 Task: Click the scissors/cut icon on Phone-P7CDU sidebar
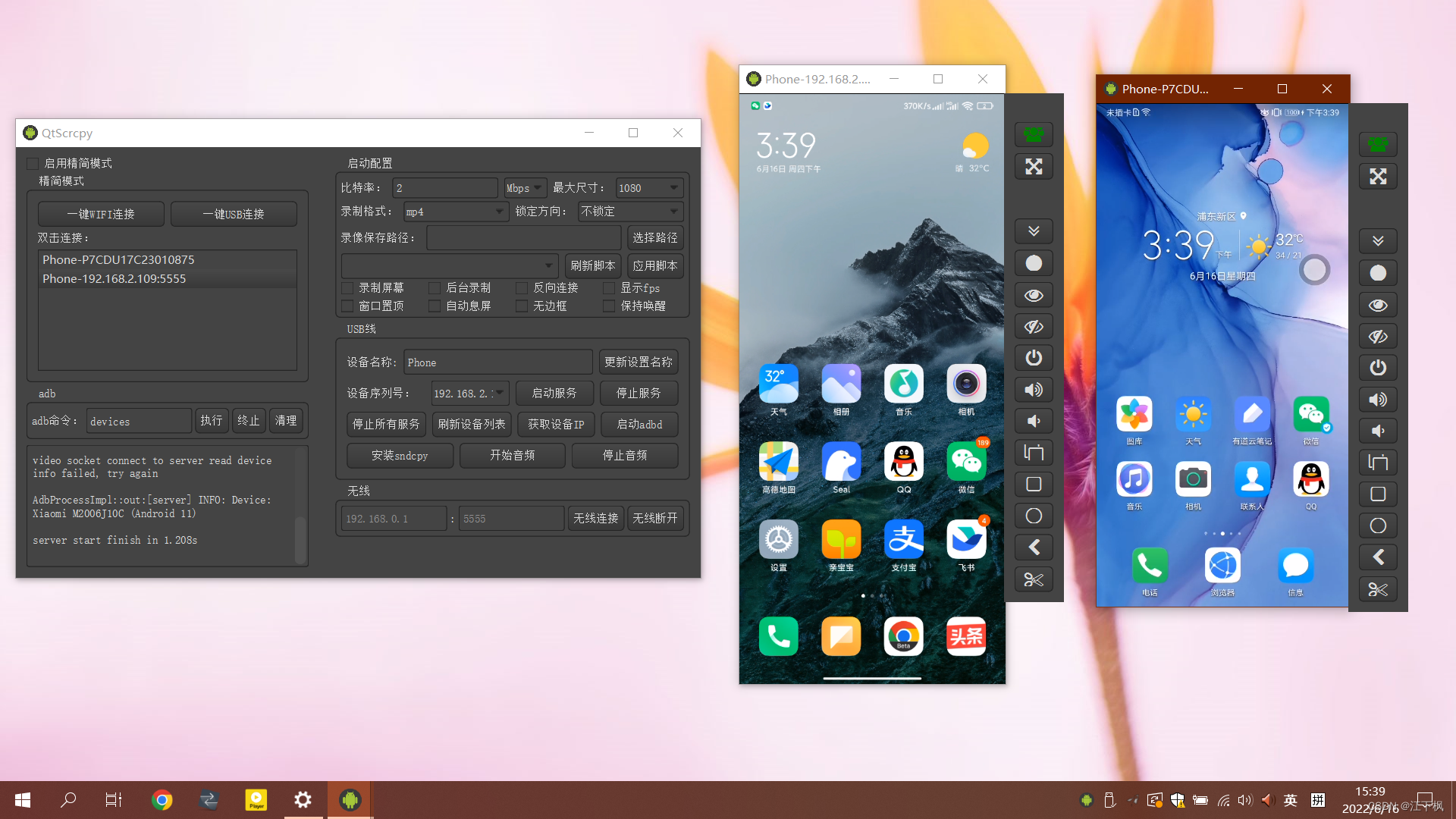1378,589
